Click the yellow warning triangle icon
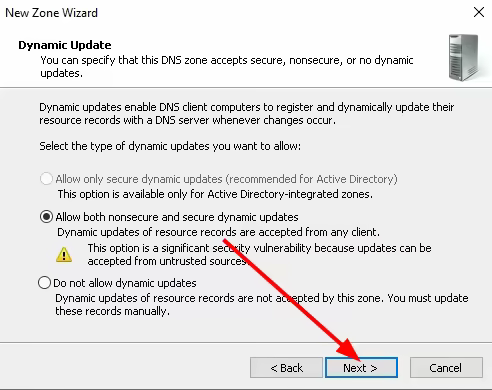This screenshot has width=492, height=390. (64, 255)
